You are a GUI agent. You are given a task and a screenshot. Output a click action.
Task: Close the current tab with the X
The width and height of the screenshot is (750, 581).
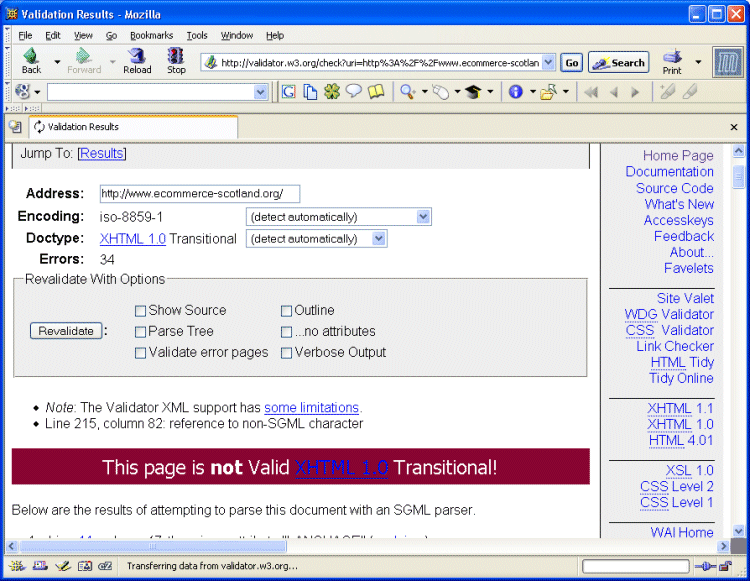(734, 127)
